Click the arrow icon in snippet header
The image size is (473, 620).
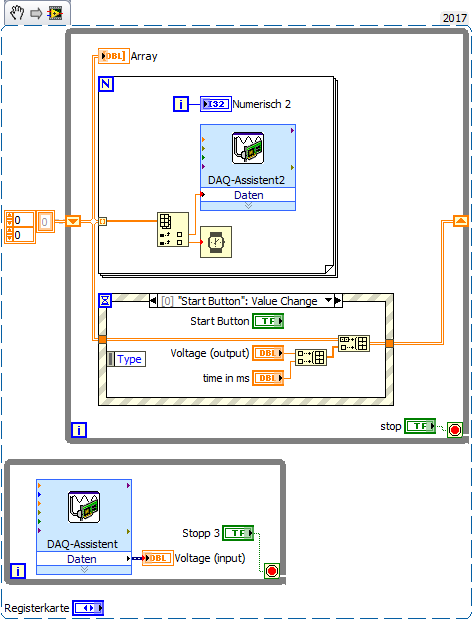click(36, 13)
